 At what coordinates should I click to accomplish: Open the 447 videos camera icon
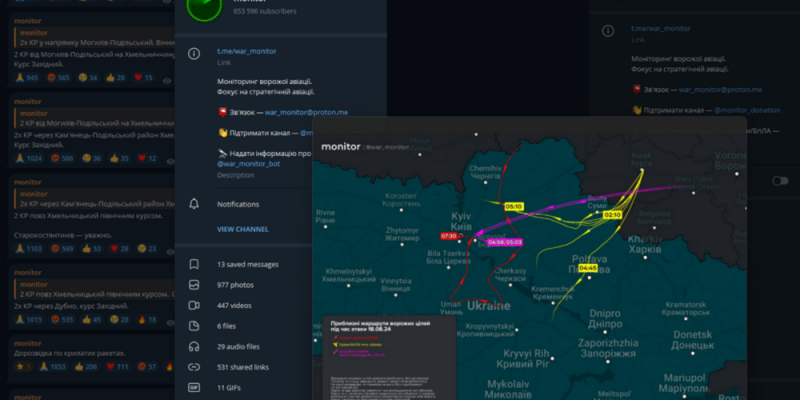[x=194, y=305]
